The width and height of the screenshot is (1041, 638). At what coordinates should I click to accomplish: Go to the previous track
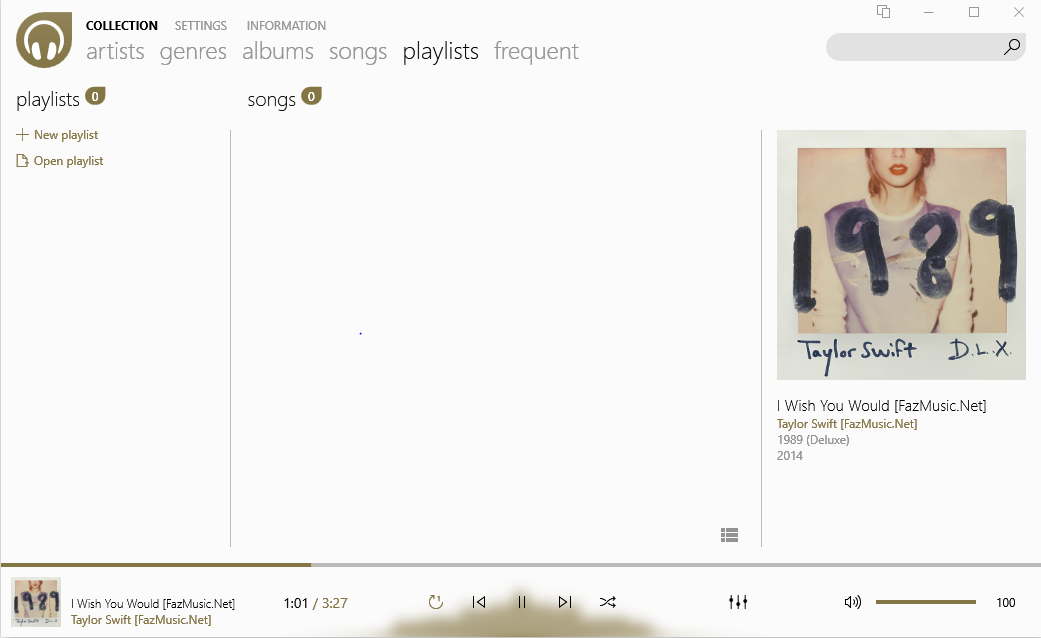pos(479,602)
